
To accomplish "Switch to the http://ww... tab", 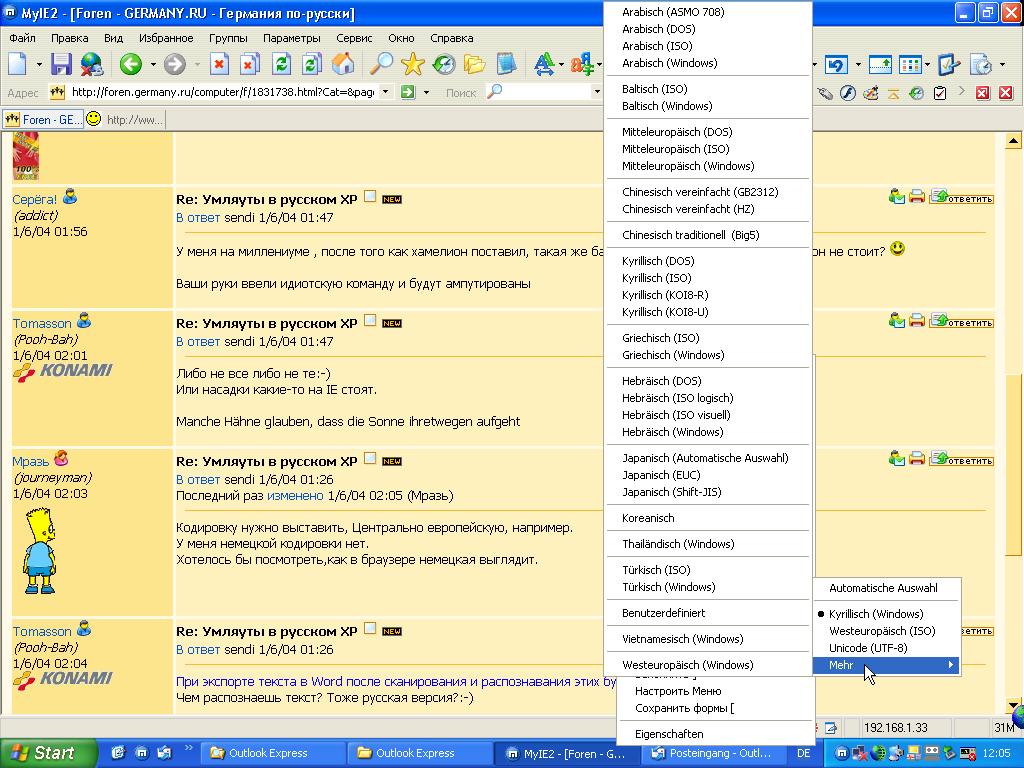I will click(x=125, y=120).
